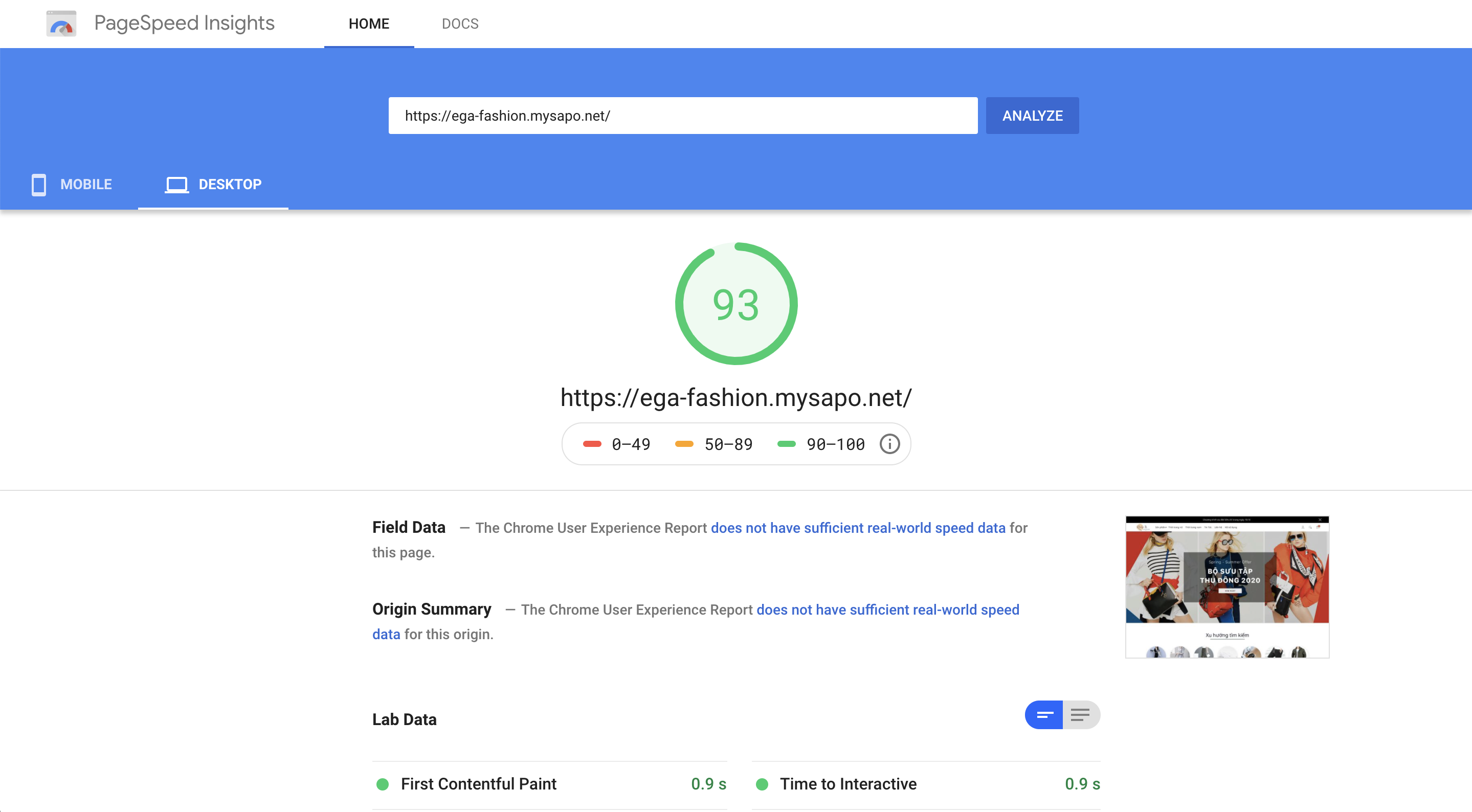The image size is (1472, 812).
Task: Switch Lab Data to expanded view
Action: [x=1081, y=715]
